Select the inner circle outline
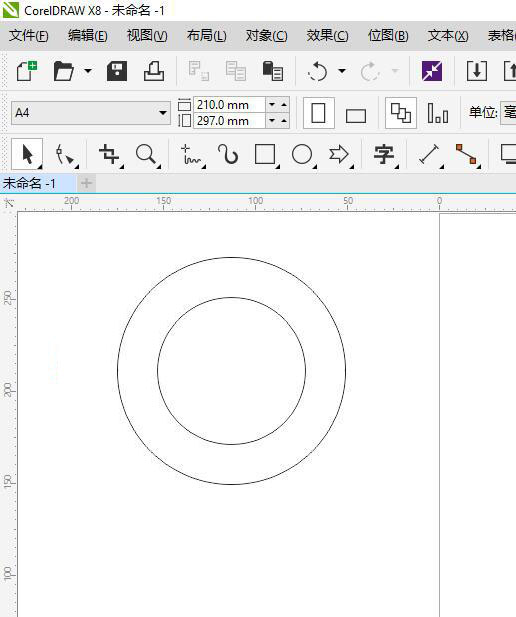This screenshot has width=516, height=617. 232,298
